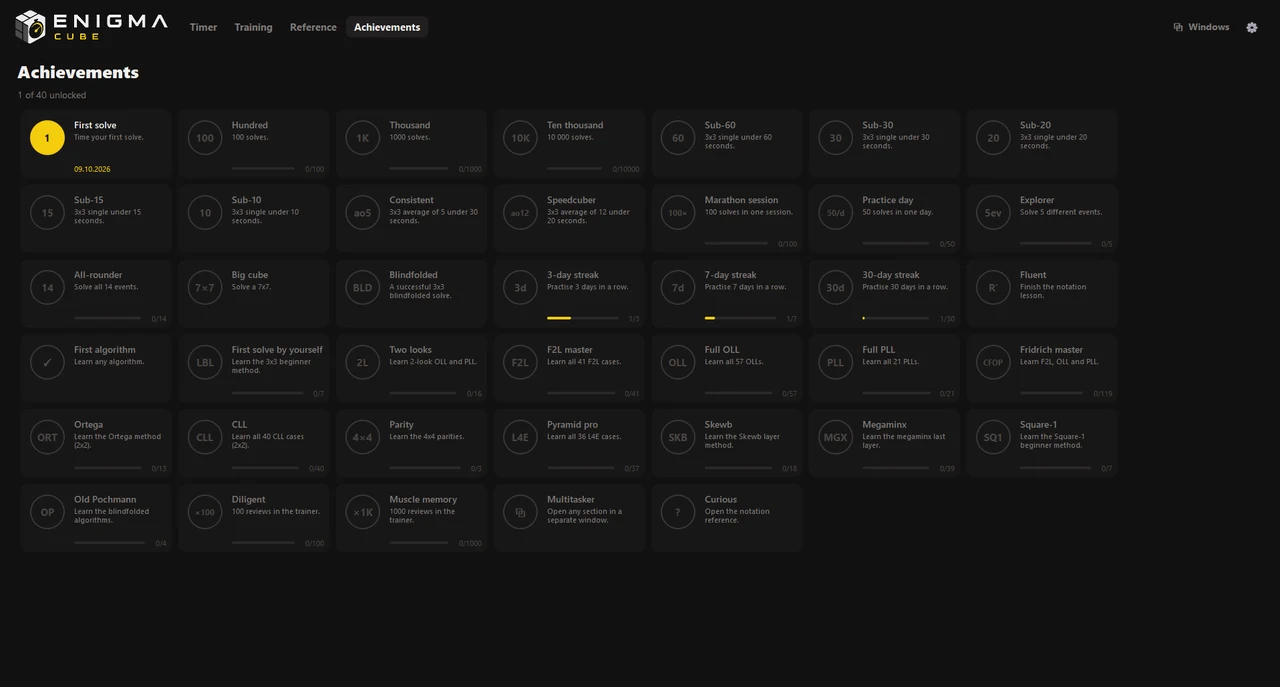Click the Achievements page heading
The image size is (1280, 687).
click(78, 72)
